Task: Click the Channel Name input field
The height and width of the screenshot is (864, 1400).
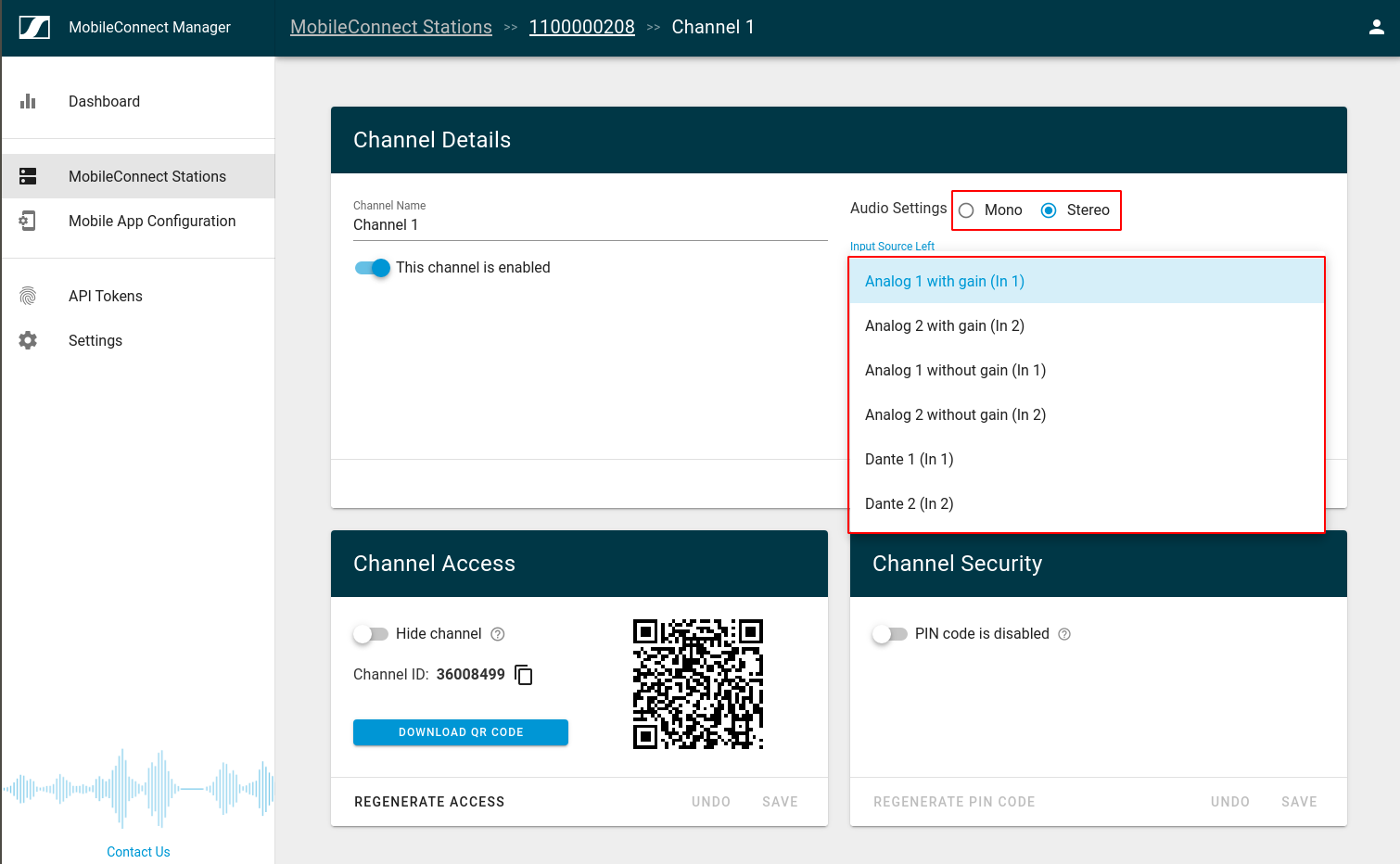Action: click(x=591, y=224)
